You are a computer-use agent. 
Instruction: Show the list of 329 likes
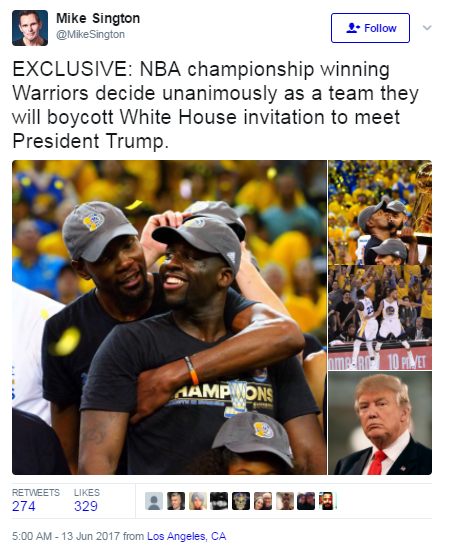pos(87,500)
